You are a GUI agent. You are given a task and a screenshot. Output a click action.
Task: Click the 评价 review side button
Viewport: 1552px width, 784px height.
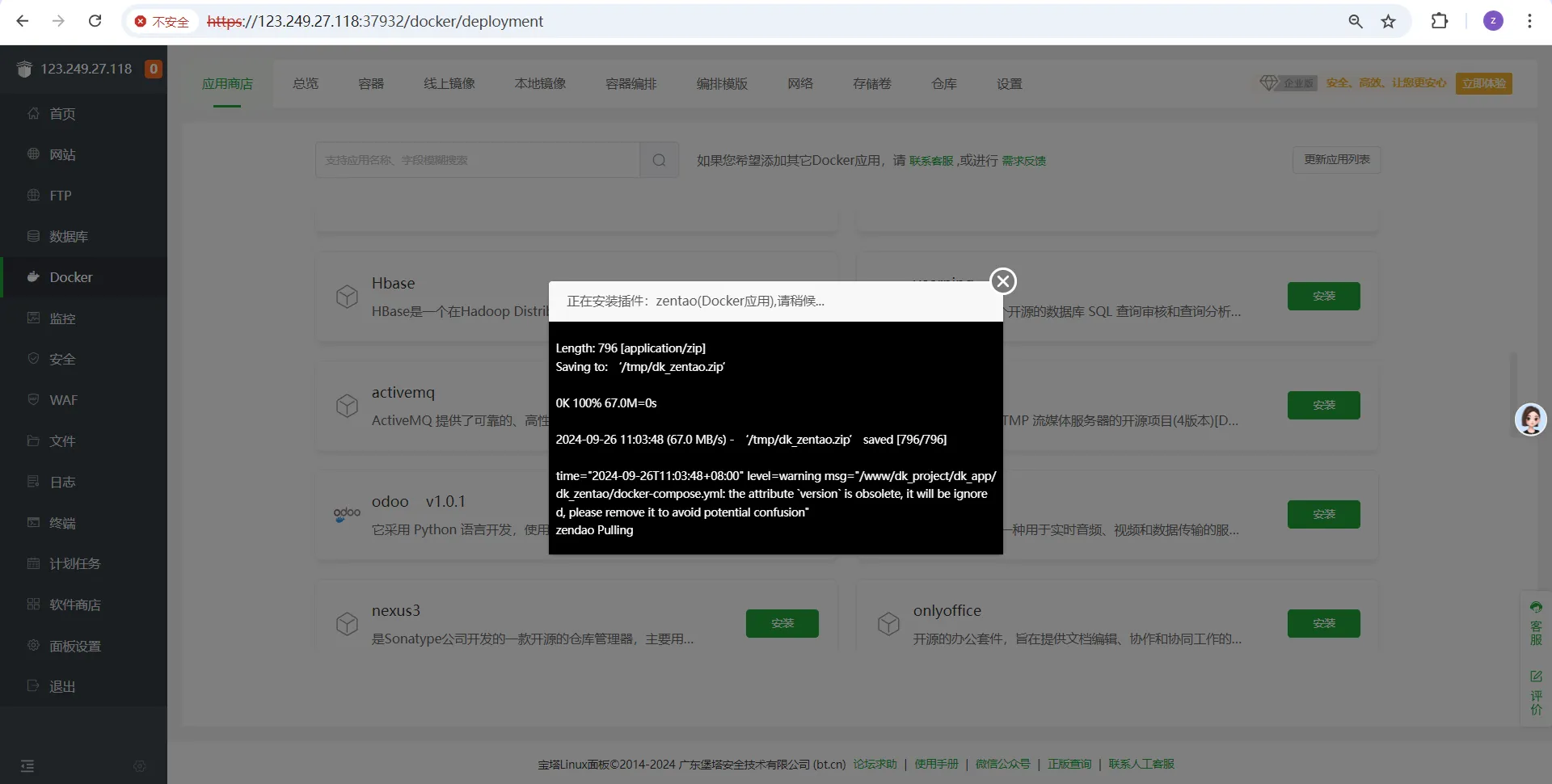point(1536,692)
